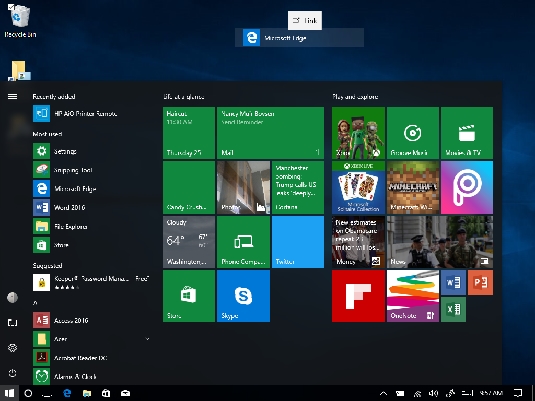535x401 pixels.
Task: Open File Explorer icon in Start sidebar
Action: (12, 323)
